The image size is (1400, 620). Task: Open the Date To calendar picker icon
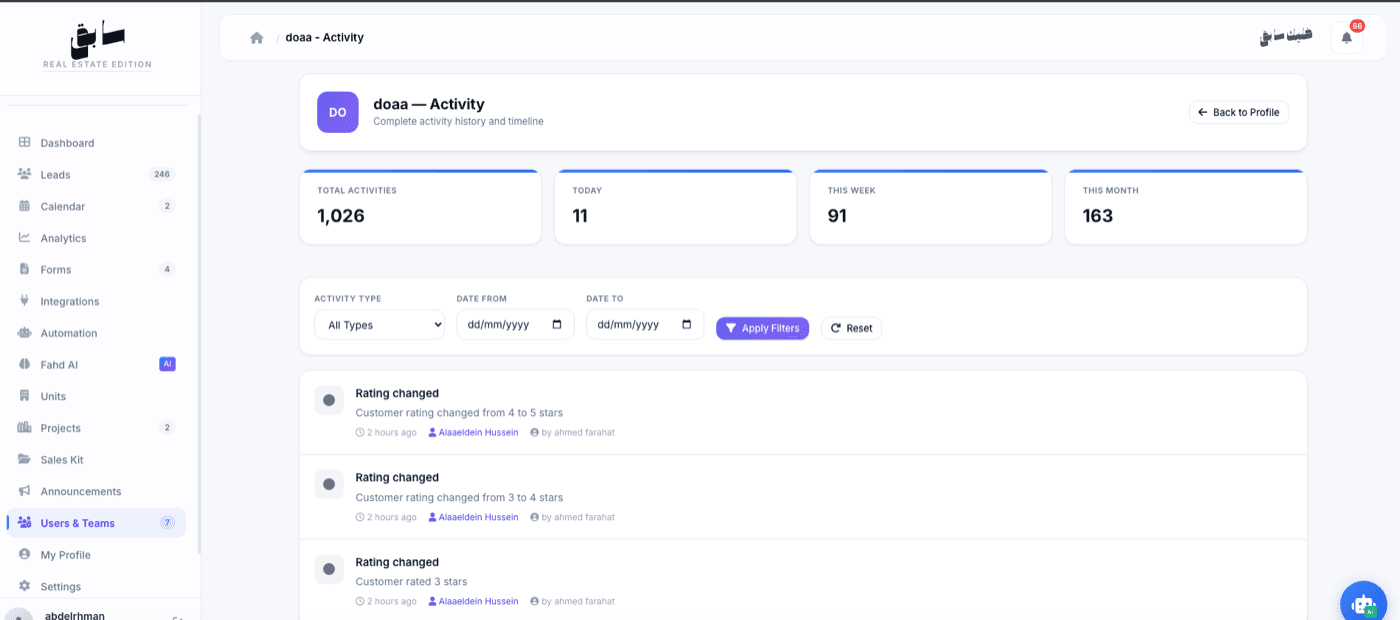click(x=686, y=325)
